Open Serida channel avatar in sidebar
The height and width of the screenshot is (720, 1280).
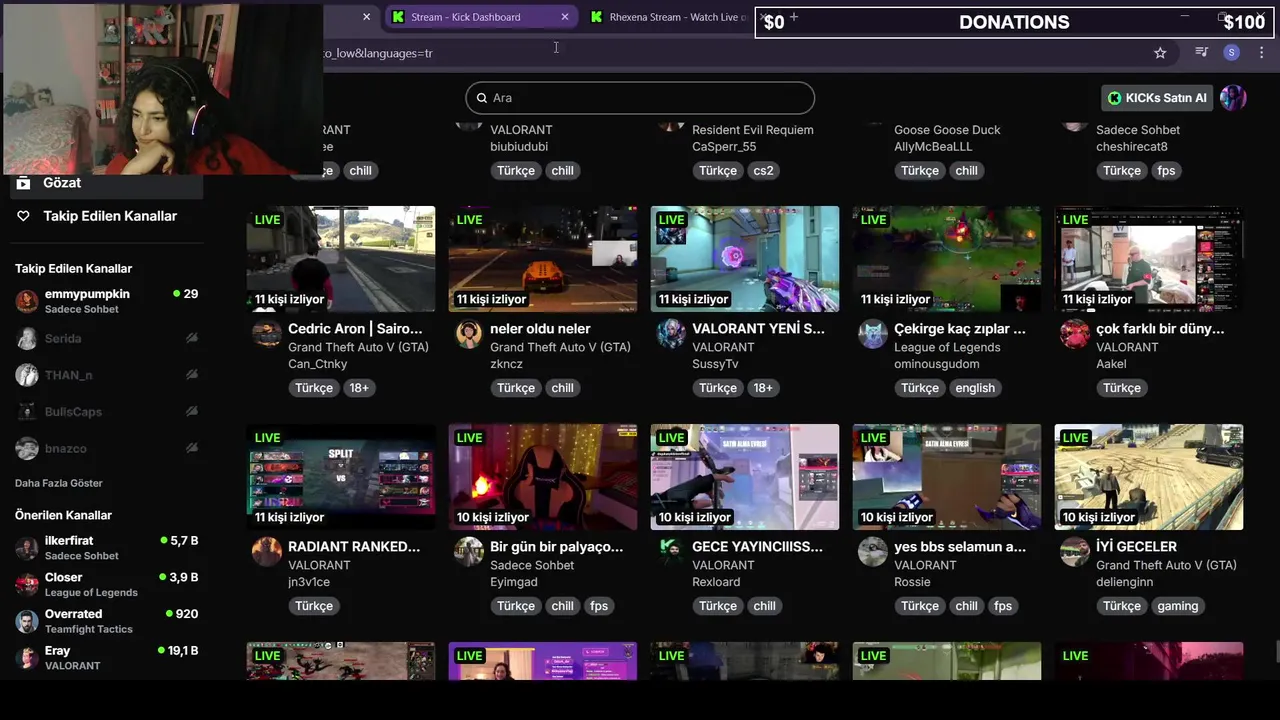27,339
